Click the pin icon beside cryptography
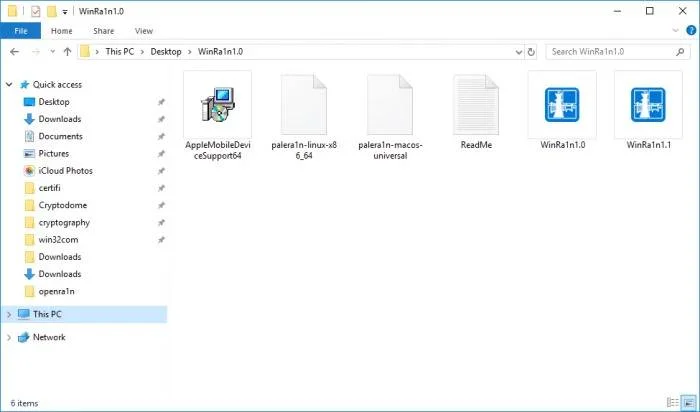This screenshot has width=700, height=412. (161, 223)
